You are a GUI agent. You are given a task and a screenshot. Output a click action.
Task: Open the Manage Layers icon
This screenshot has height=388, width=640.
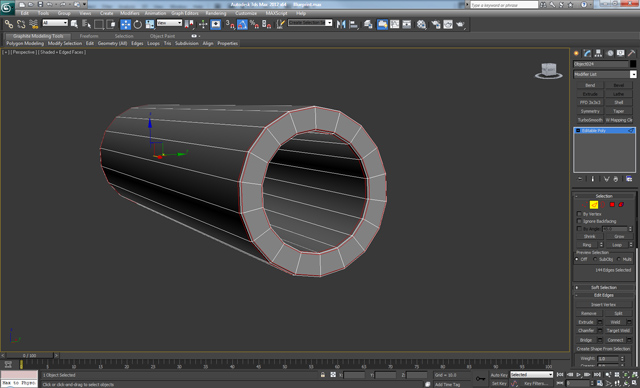[x=368, y=24]
